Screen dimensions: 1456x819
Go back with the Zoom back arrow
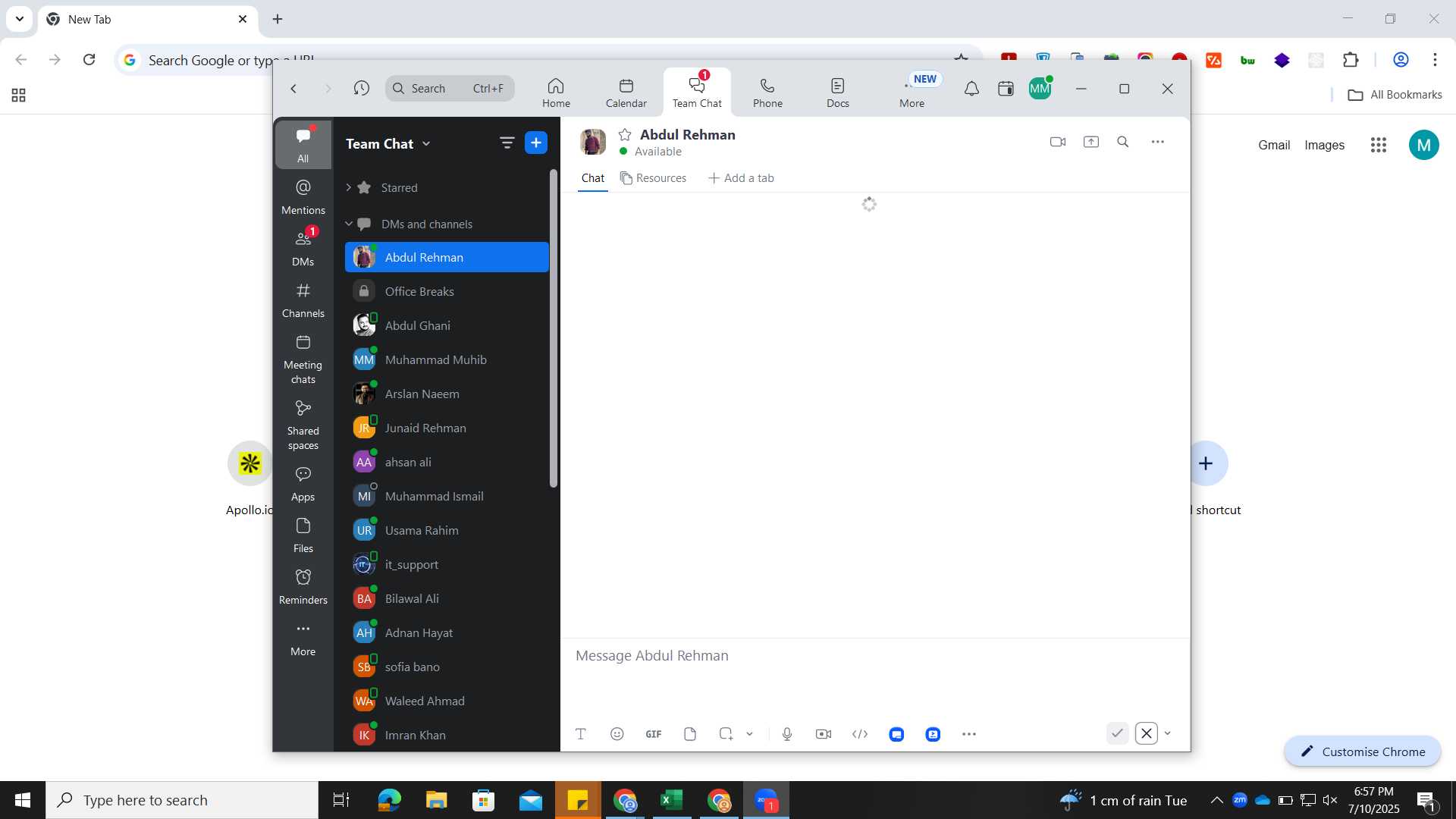(293, 89)
